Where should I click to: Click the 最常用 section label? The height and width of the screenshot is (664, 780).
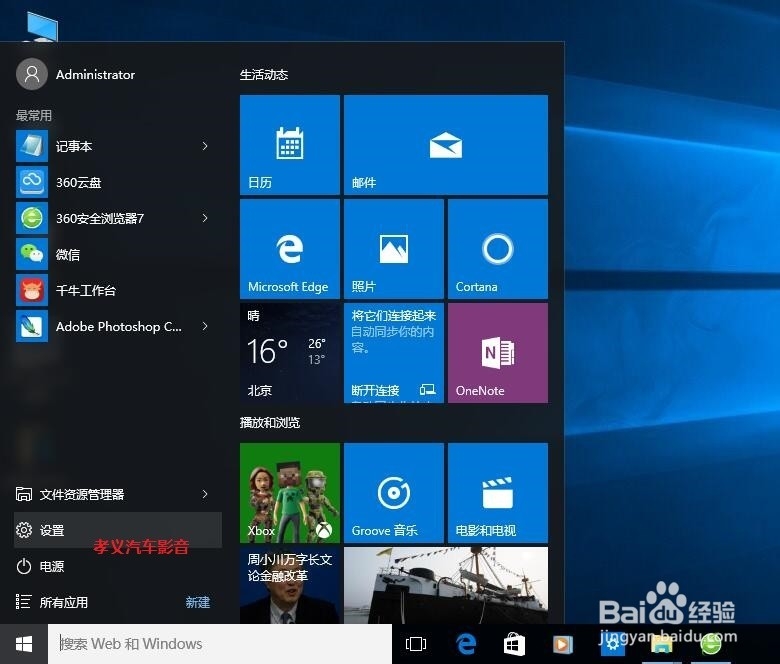(34, 115)
